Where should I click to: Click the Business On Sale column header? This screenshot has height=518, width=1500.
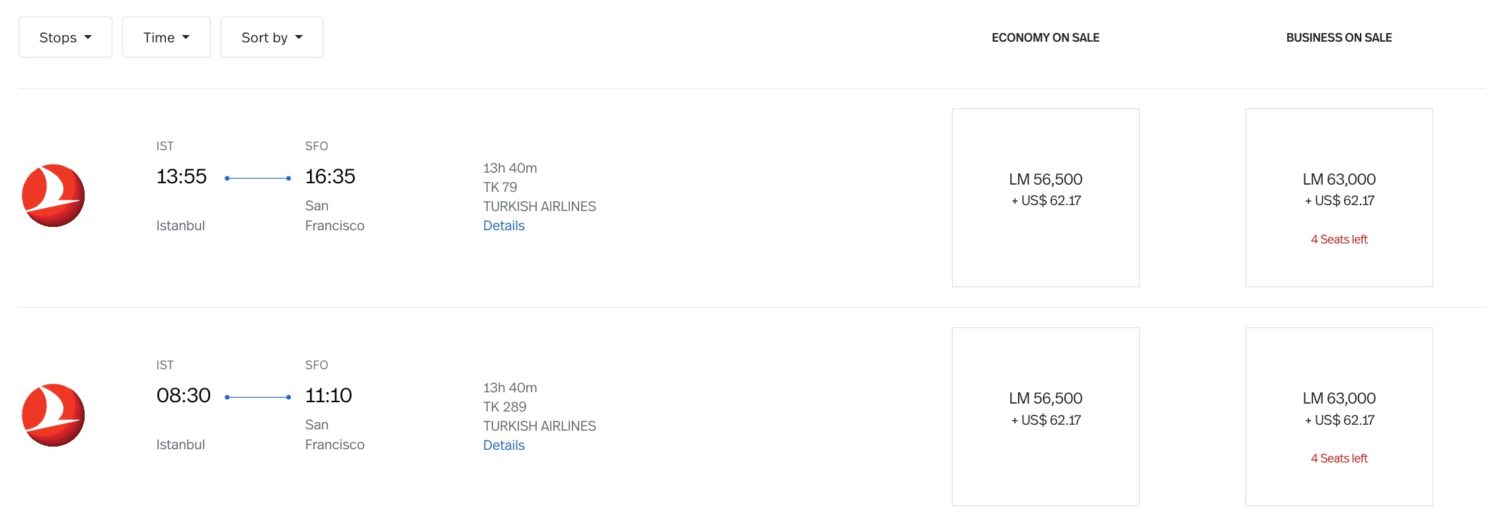[1338, 38]
